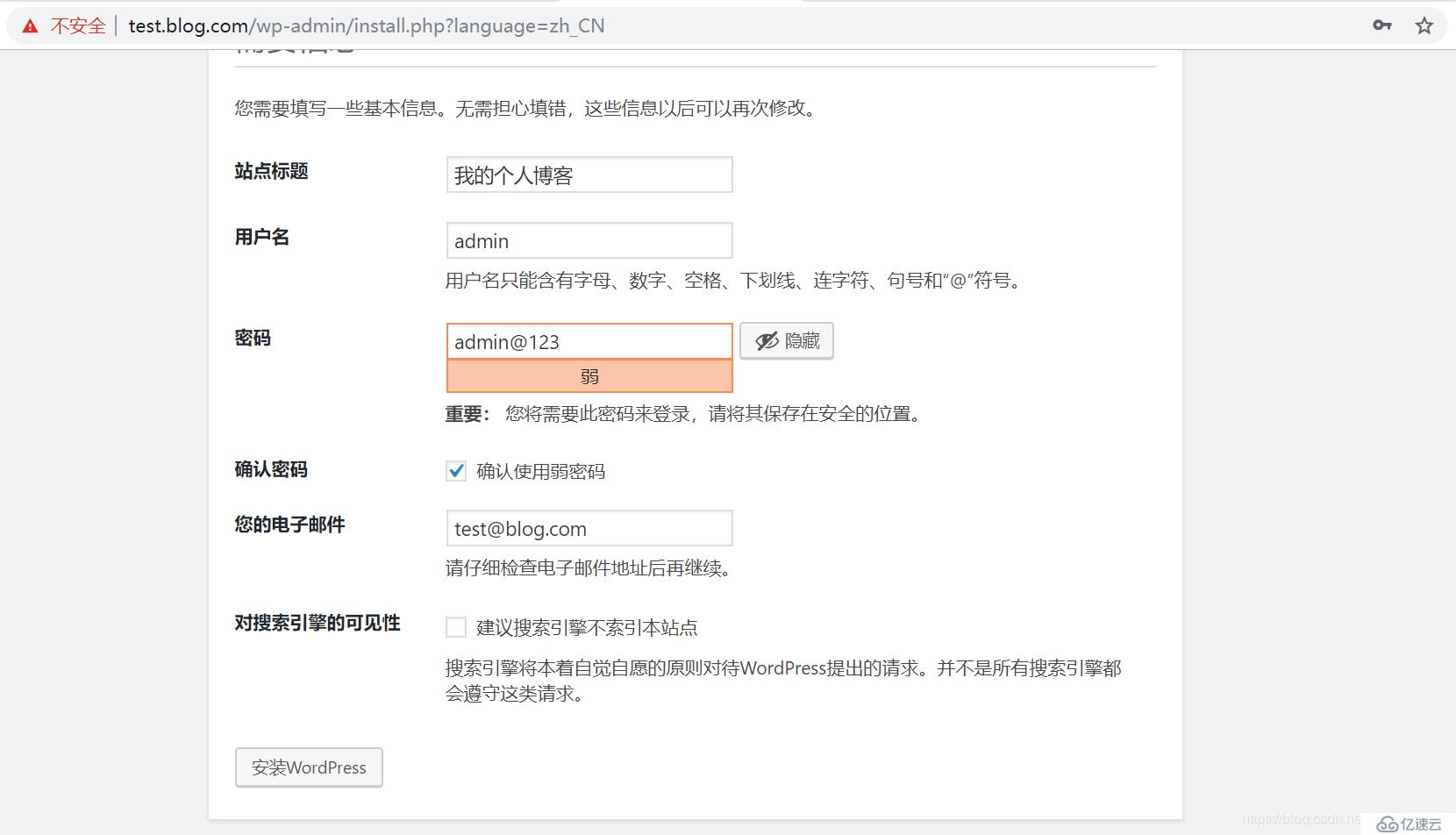Viewport: 1456px width, 835px height.
Task: Click the 确认使用弱密码 checkbox label text
Action: 541,472
